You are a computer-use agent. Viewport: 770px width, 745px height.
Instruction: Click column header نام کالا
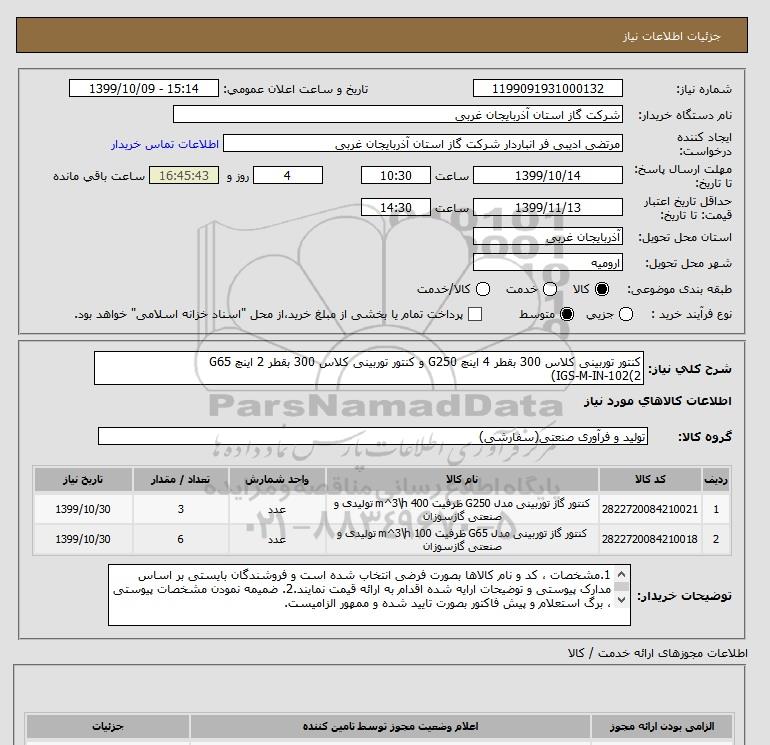462,480
